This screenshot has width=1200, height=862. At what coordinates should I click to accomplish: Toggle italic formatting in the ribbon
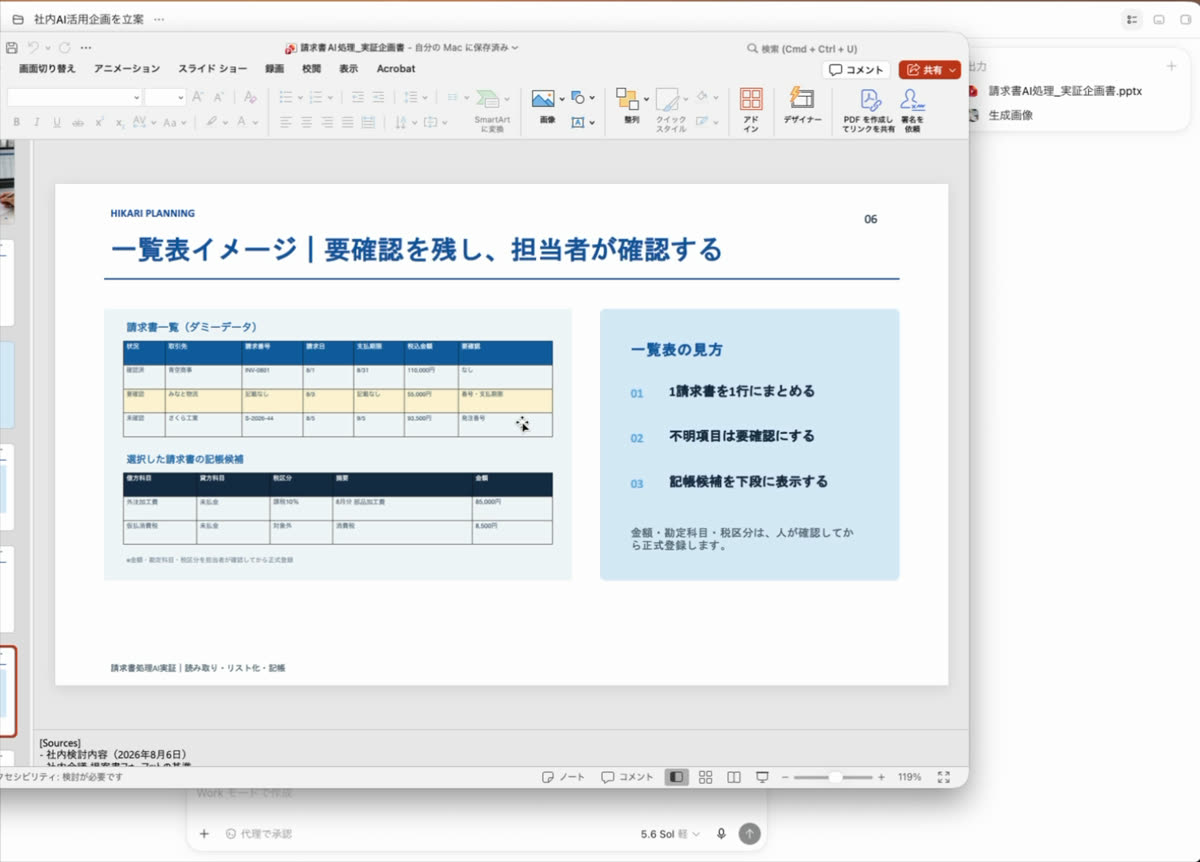coord(36,122)
